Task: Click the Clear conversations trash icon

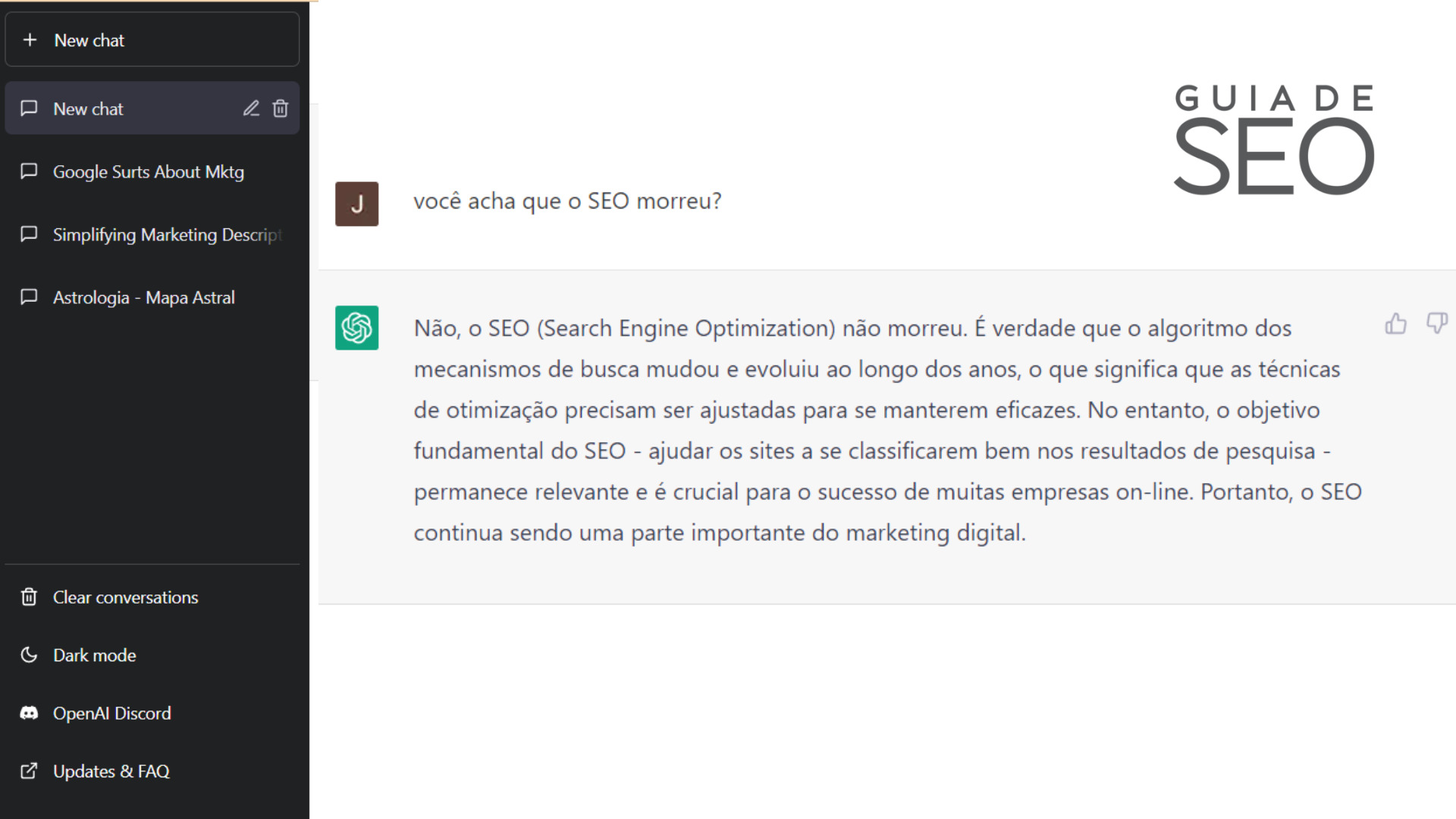Action: click(x=29, y=596)
